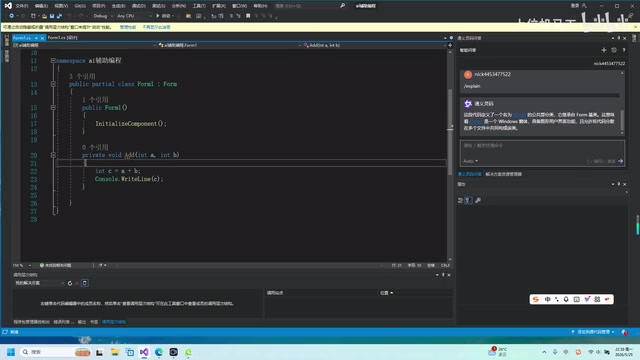Click the Save file toolbar icon
This screenshot has height=360, width=640.
coord(52,16)
